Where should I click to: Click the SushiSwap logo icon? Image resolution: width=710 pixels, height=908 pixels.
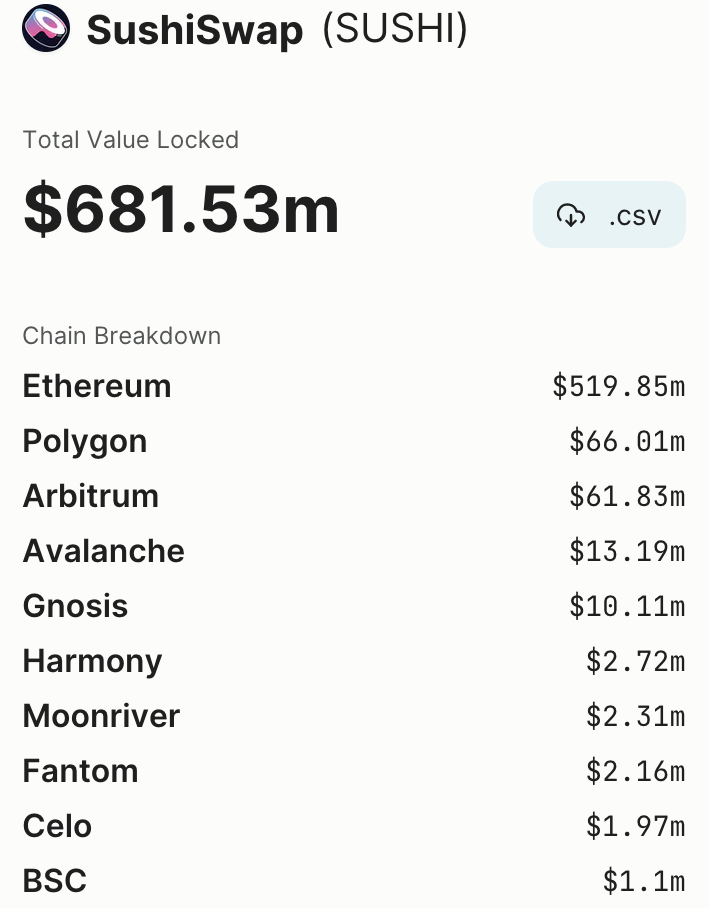pyautogui.click(x=45, y=30)
